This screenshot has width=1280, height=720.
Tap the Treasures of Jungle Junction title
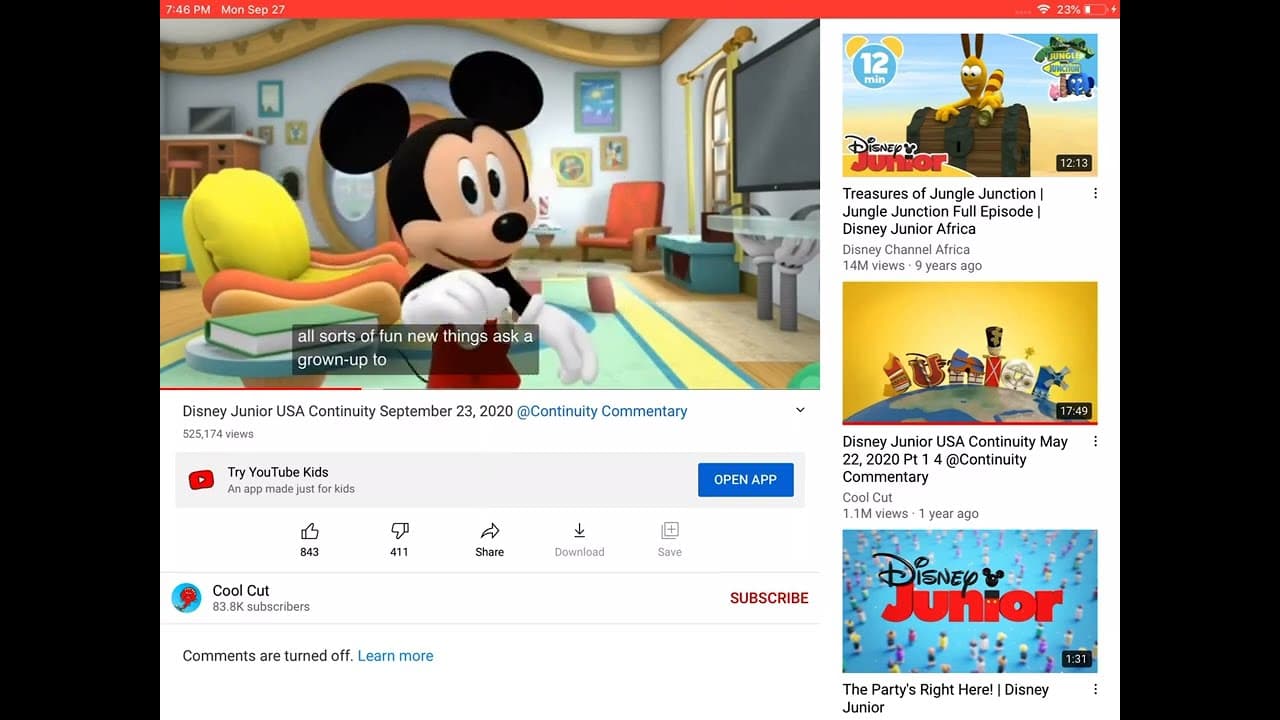point(943,211)
